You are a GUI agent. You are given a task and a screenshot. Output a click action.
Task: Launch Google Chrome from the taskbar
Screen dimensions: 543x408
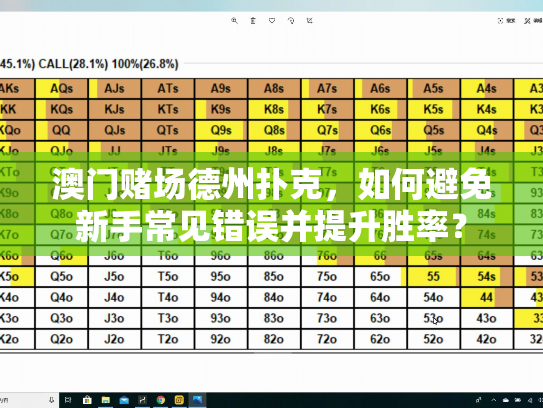161,400
